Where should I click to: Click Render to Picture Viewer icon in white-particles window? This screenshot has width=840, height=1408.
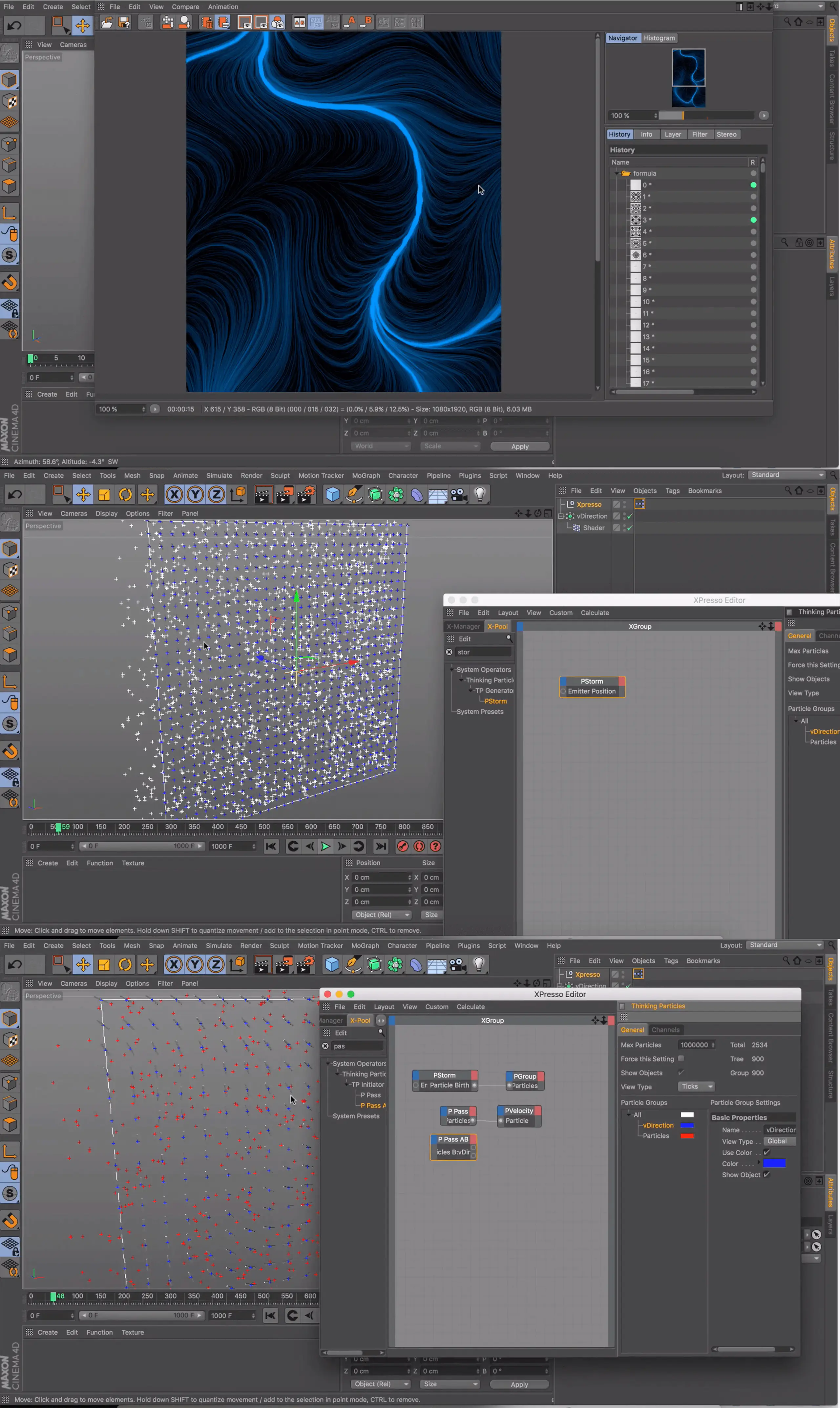284,495
